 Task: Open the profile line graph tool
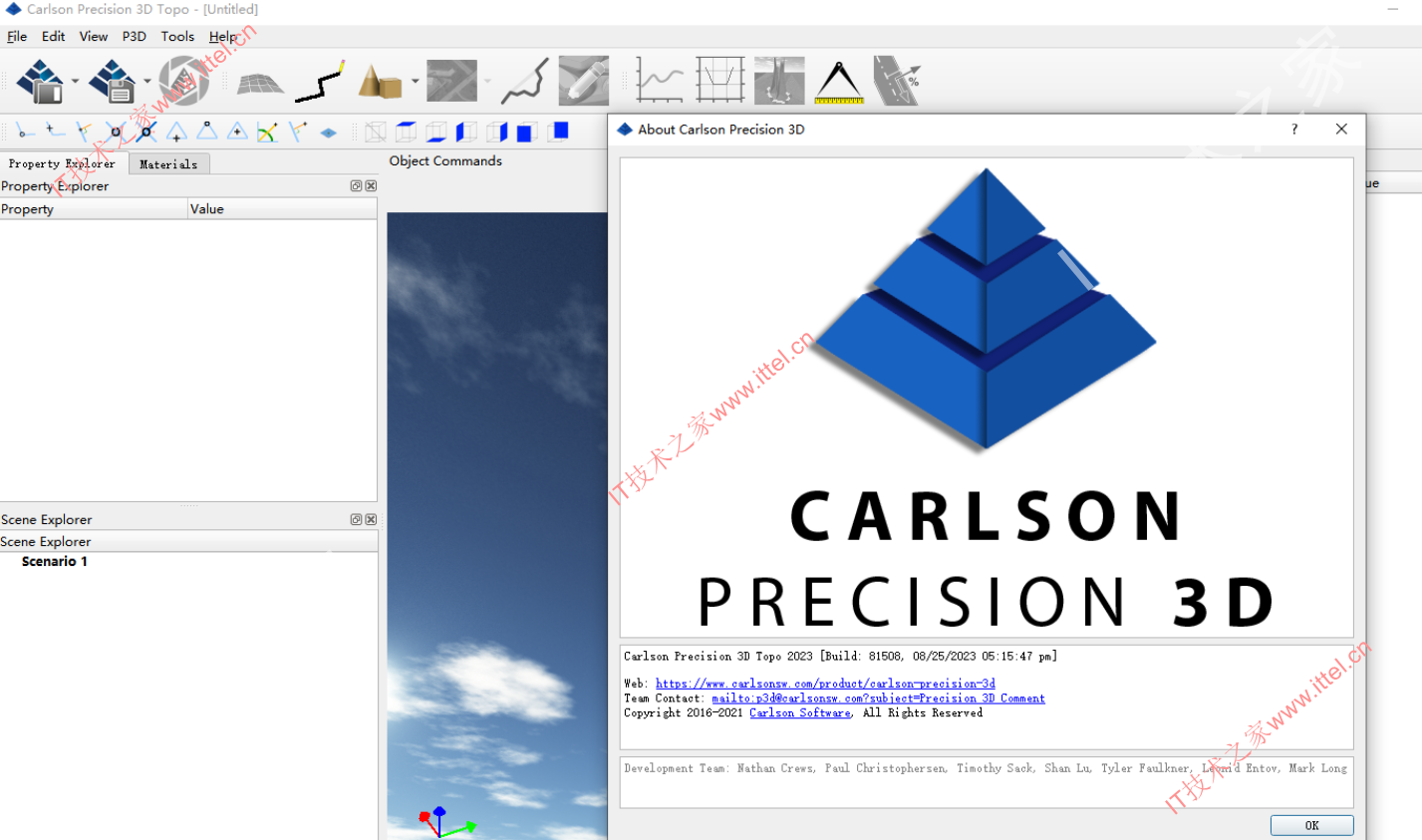click(661, 81)
